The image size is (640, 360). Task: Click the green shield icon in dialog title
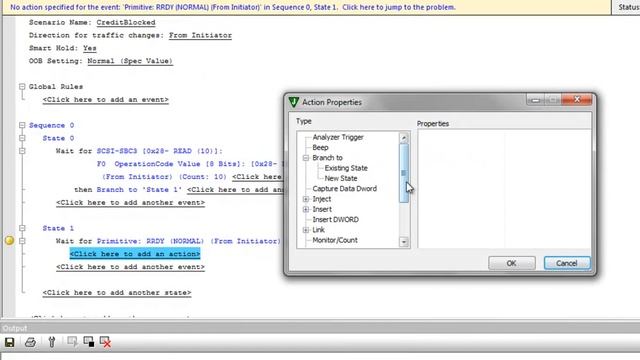[x=293, y=102]
